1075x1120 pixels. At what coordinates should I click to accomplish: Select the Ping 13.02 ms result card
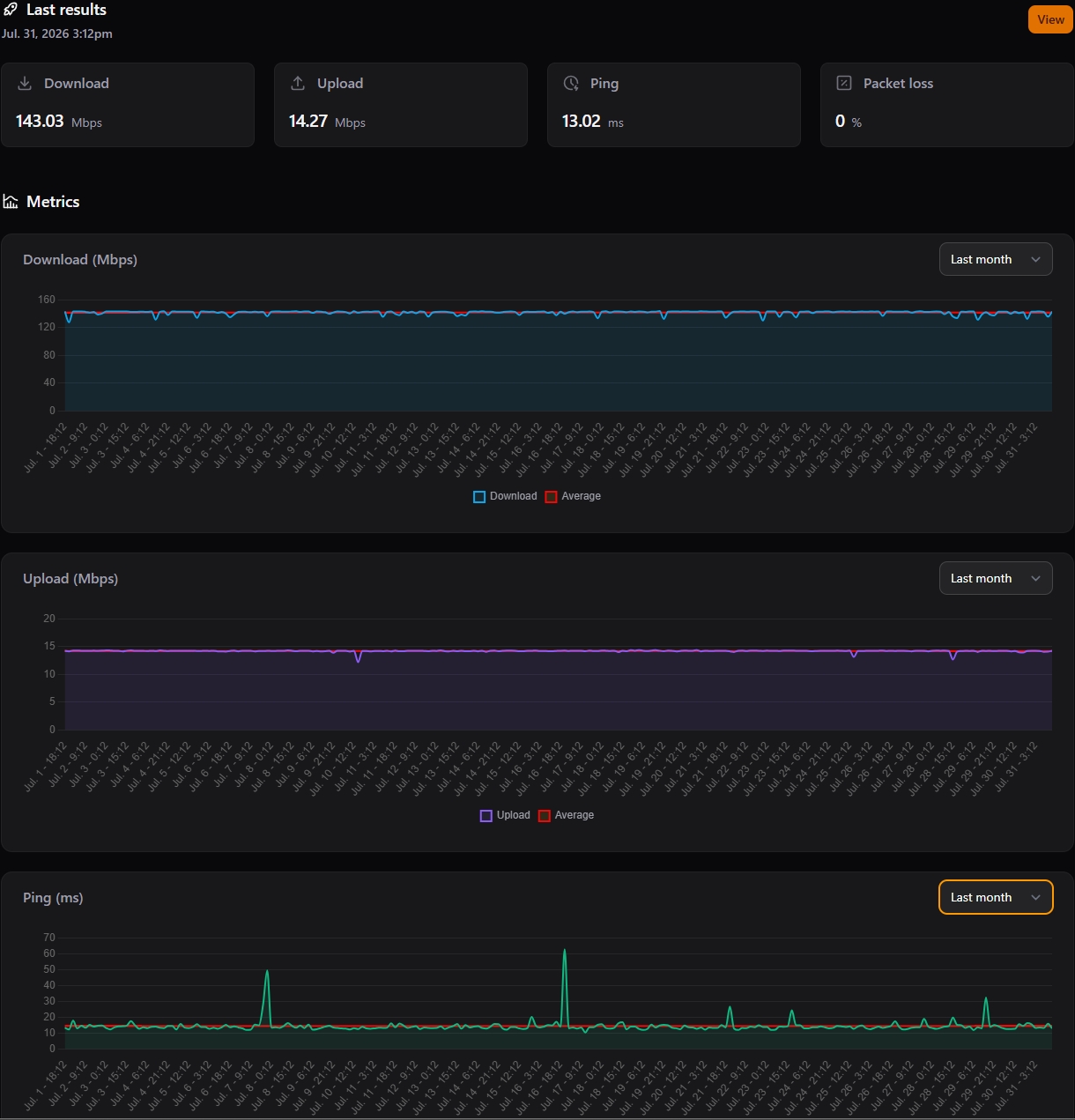click(x=674, y=105)
